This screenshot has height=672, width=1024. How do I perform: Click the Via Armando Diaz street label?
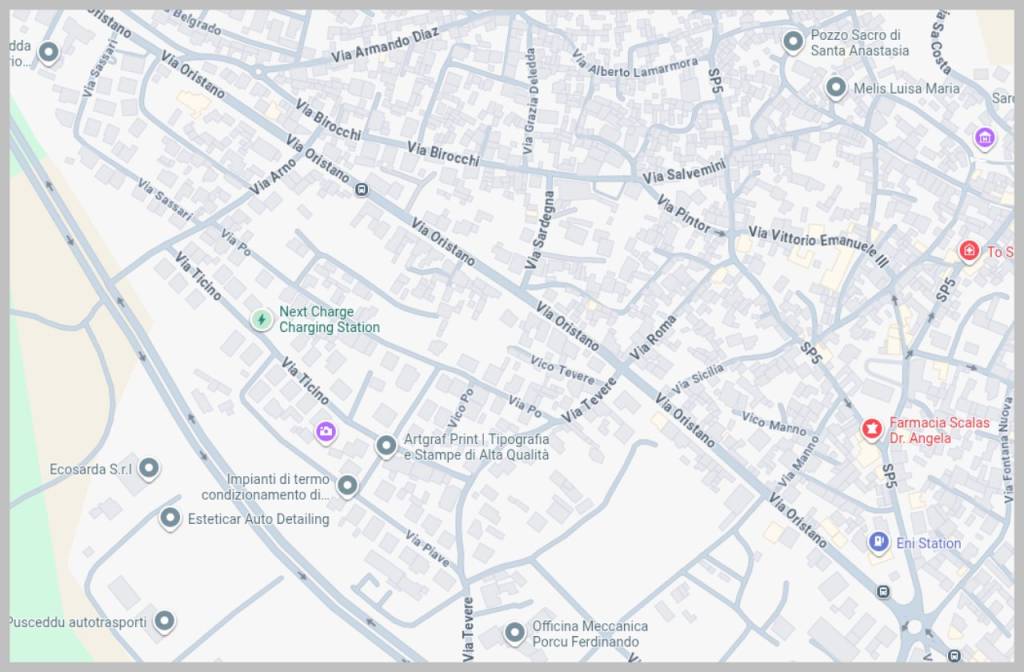pyautogui.click(x=385, y=45)
